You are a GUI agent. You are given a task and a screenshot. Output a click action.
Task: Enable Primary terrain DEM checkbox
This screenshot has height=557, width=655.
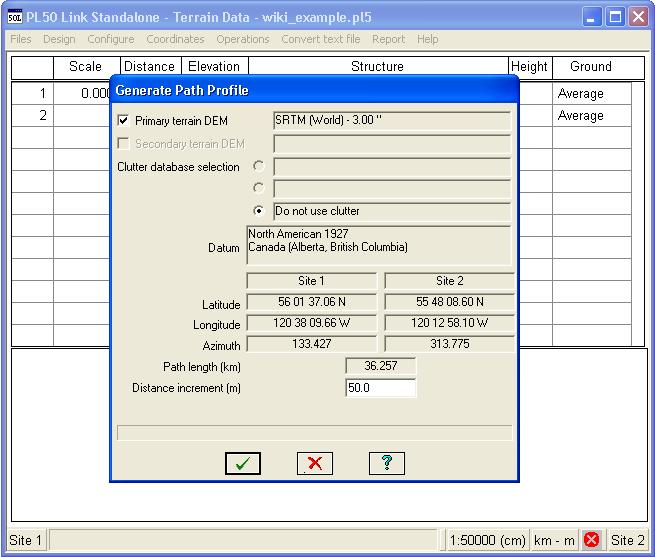tap(123, 121)
